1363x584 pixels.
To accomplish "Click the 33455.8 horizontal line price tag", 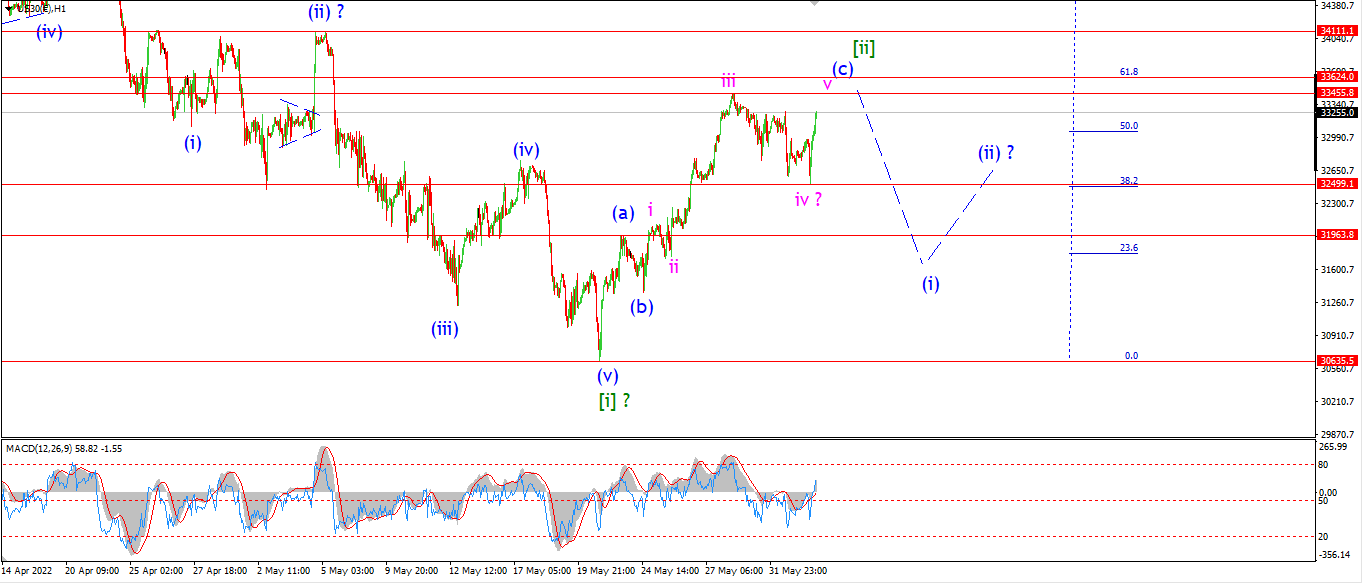I will coord(1338,93).
